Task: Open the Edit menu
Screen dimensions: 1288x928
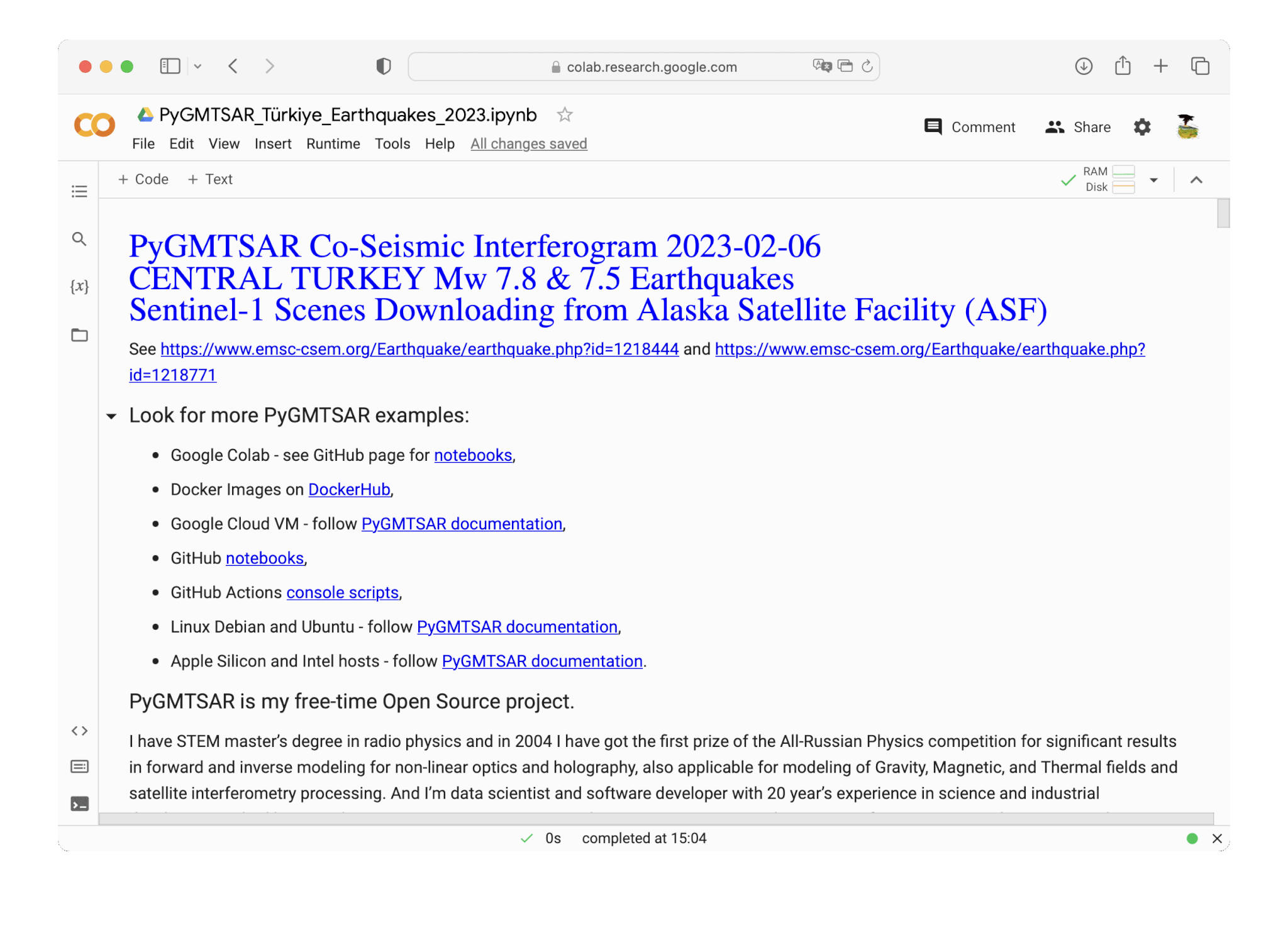Action: coord(181,144)
